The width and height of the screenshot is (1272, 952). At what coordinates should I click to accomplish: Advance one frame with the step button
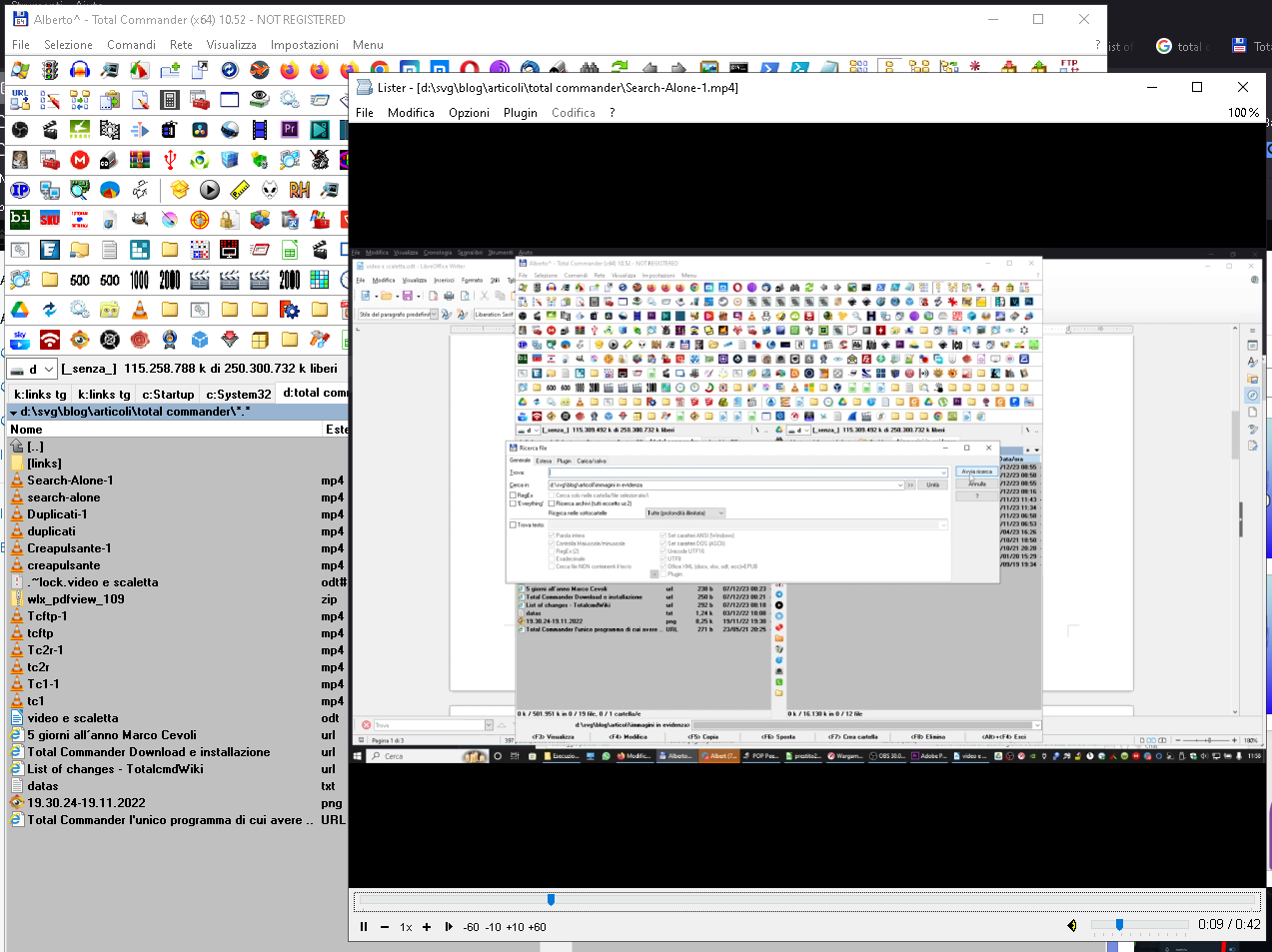point(449,927)
